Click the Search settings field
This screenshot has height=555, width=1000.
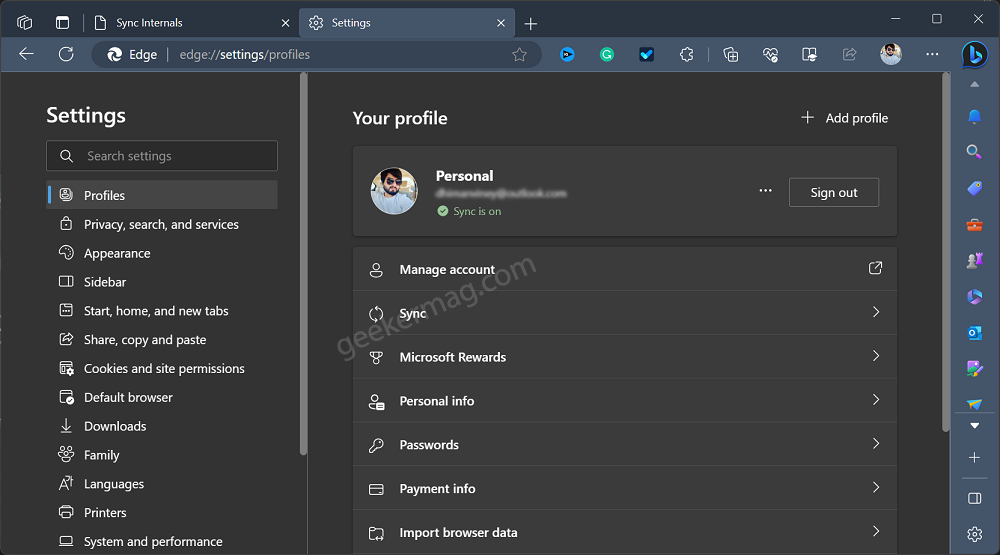coord(162,156)
